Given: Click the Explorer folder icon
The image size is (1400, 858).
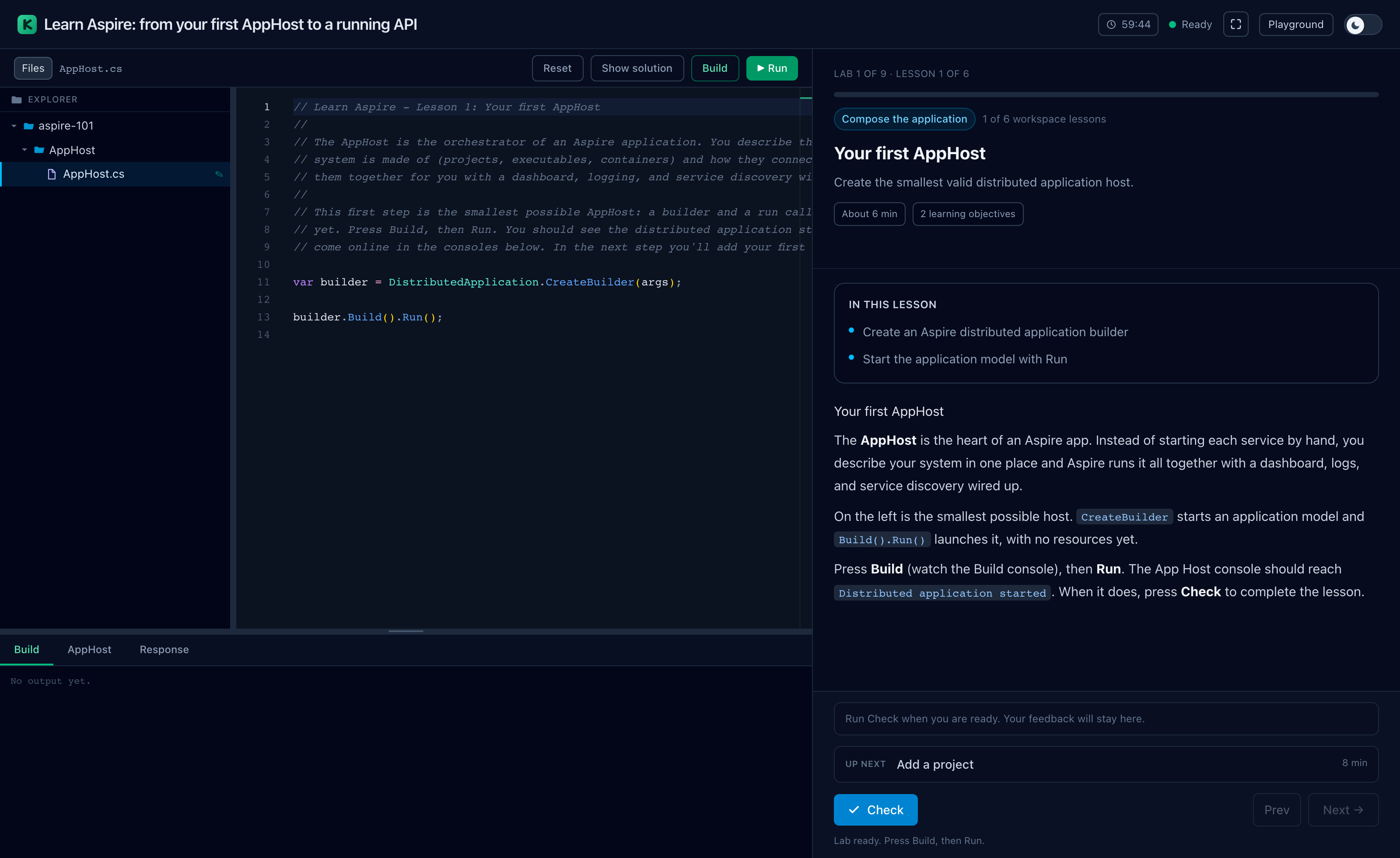Looking at the screenshot, I should click(17, 99).
